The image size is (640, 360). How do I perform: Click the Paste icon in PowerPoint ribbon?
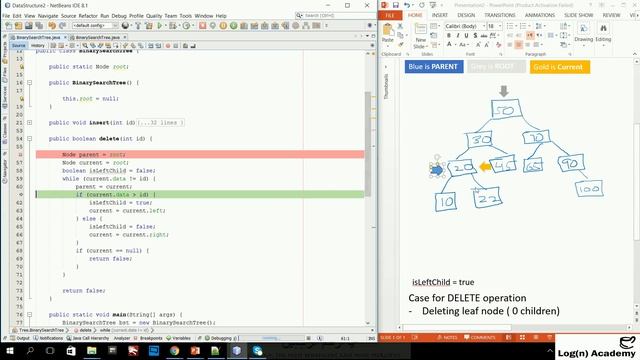[x=388, y=30]
